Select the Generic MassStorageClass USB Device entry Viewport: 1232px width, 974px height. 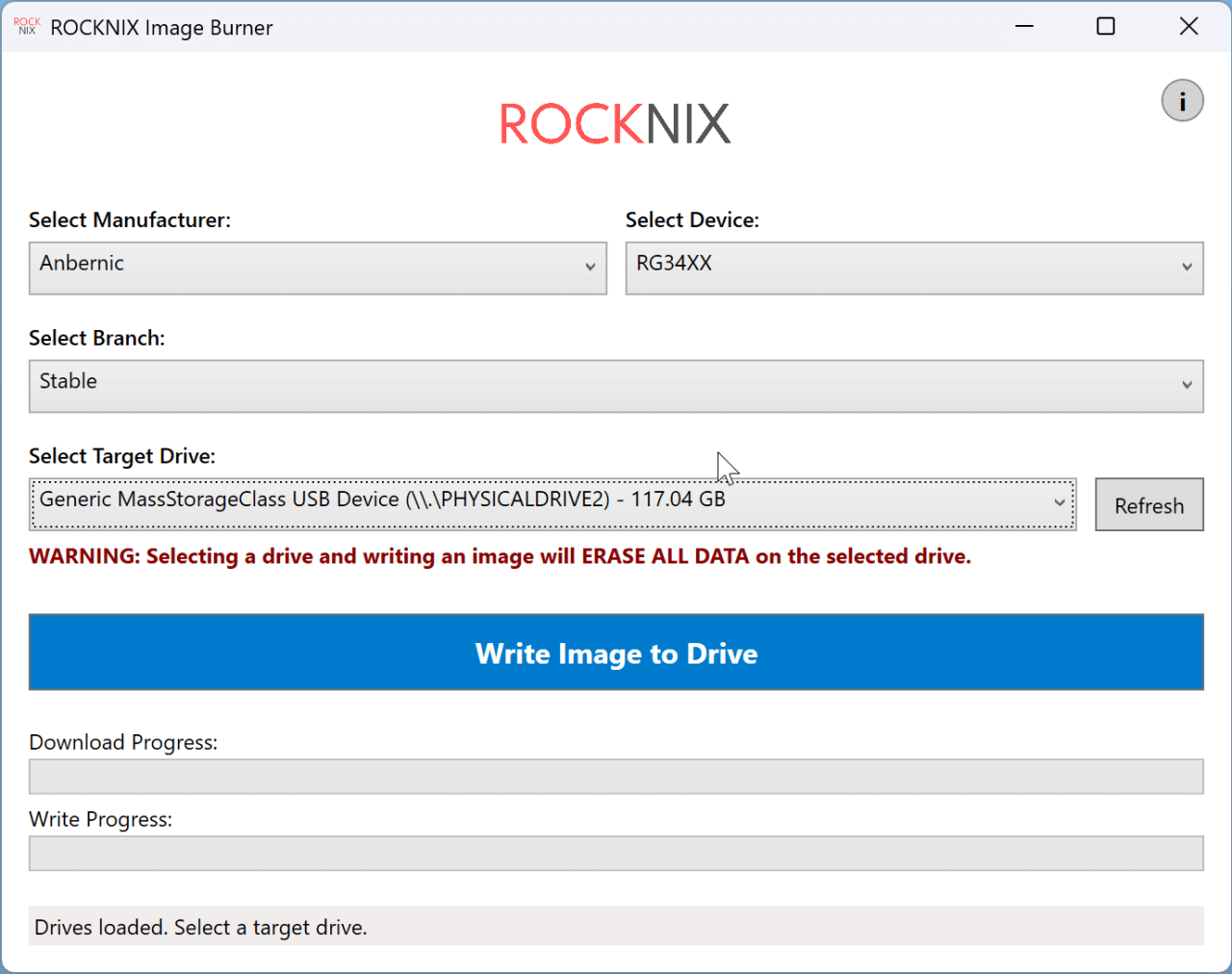pos(385,500)
